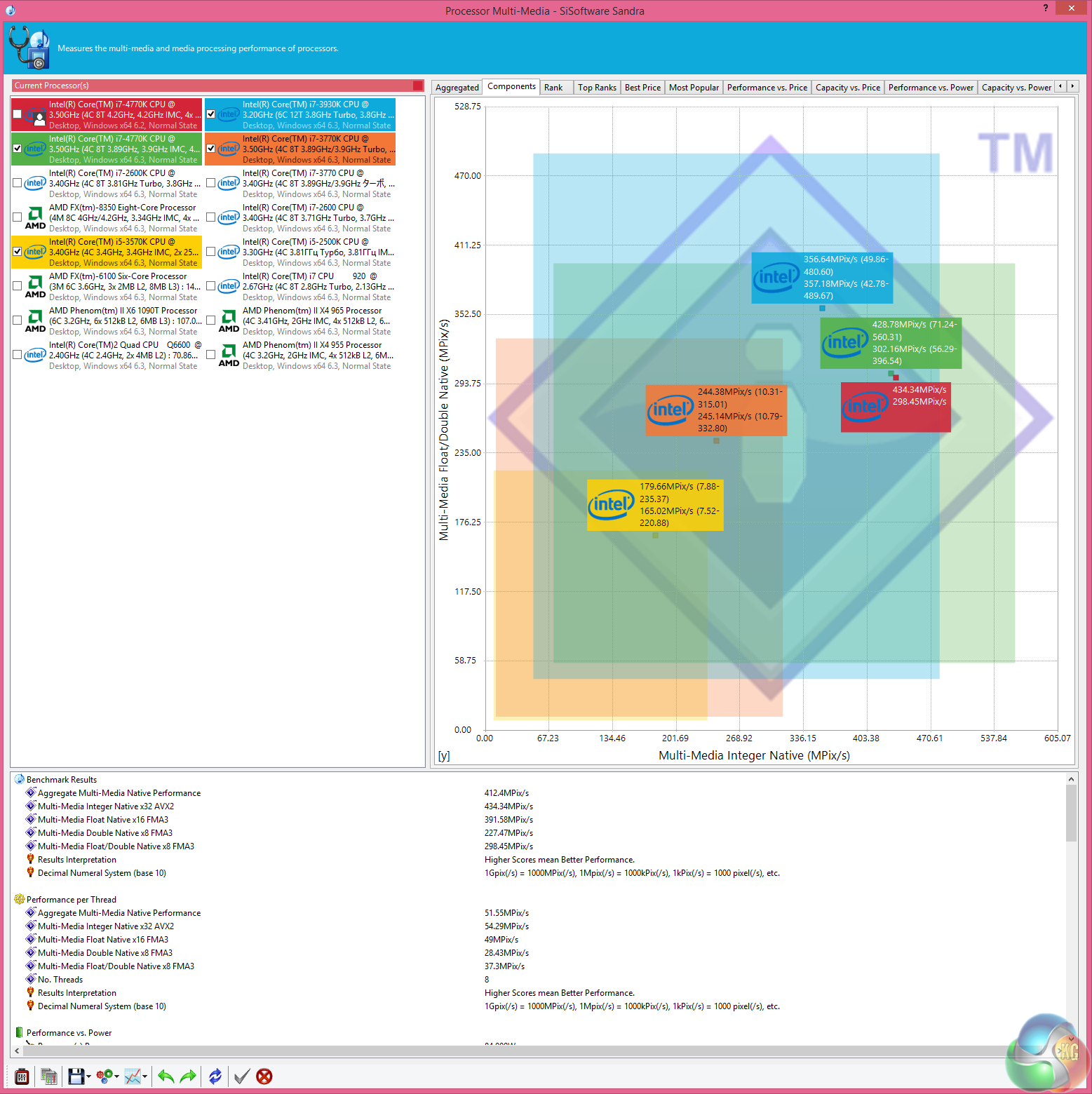The width and height of the screenshot is (1092, 1094).
Task: Click the Benchmark Results section icon
Action: tap(20, 779)
